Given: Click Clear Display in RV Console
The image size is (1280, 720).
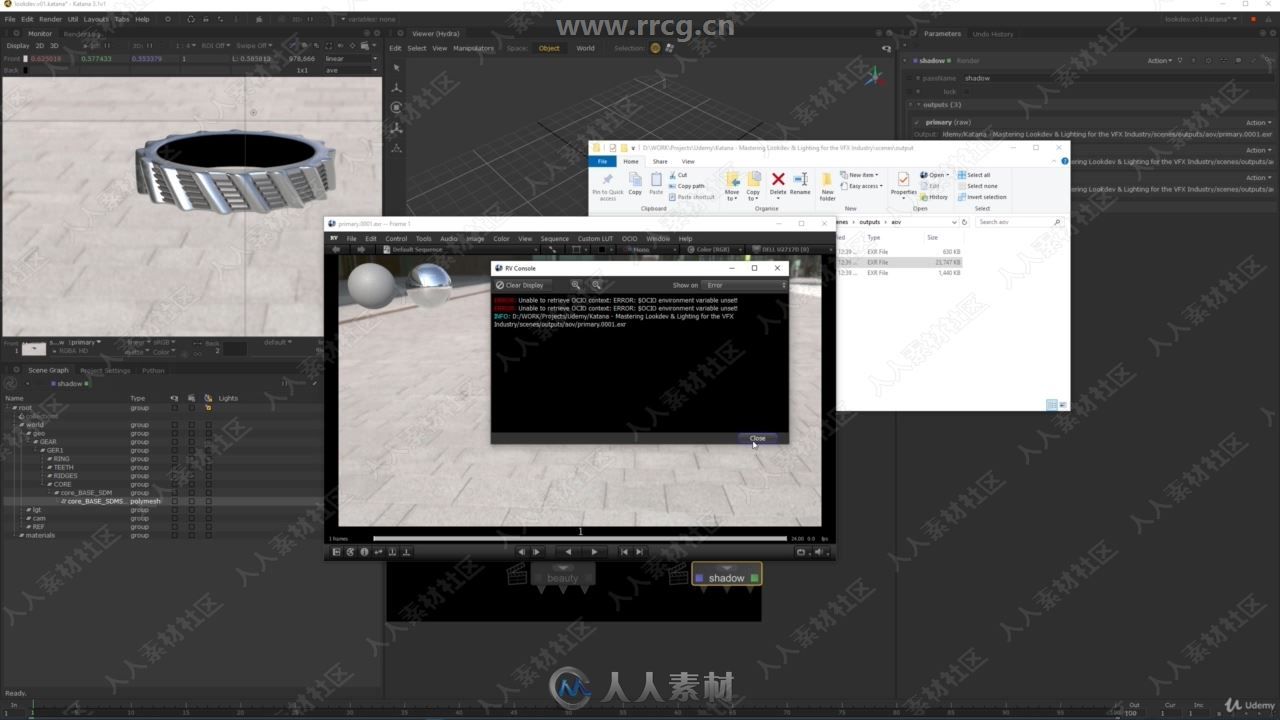Looking at the screenshot, I should click(x=520, y=285).
